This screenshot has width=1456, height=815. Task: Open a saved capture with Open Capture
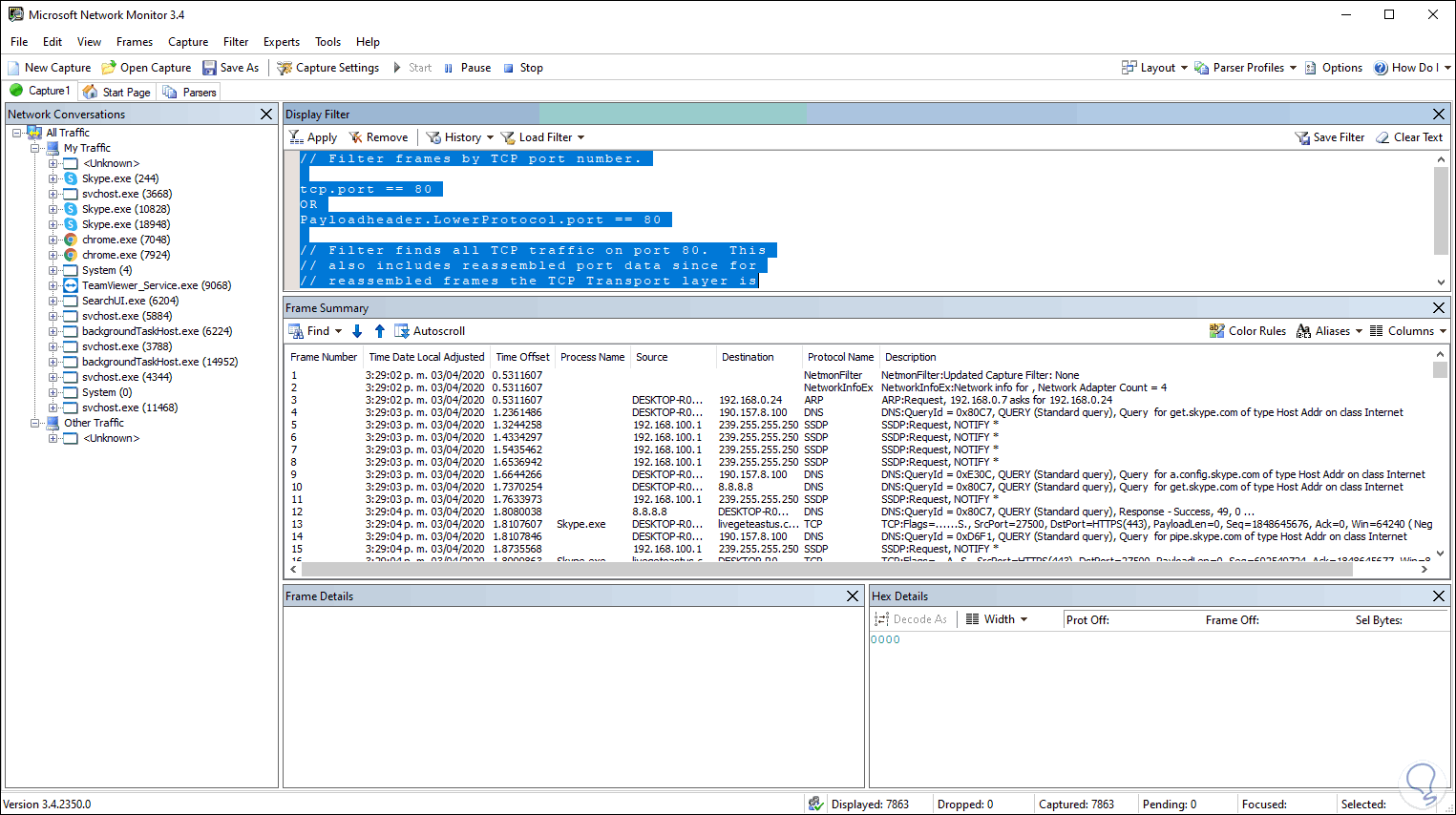[147, 68]
